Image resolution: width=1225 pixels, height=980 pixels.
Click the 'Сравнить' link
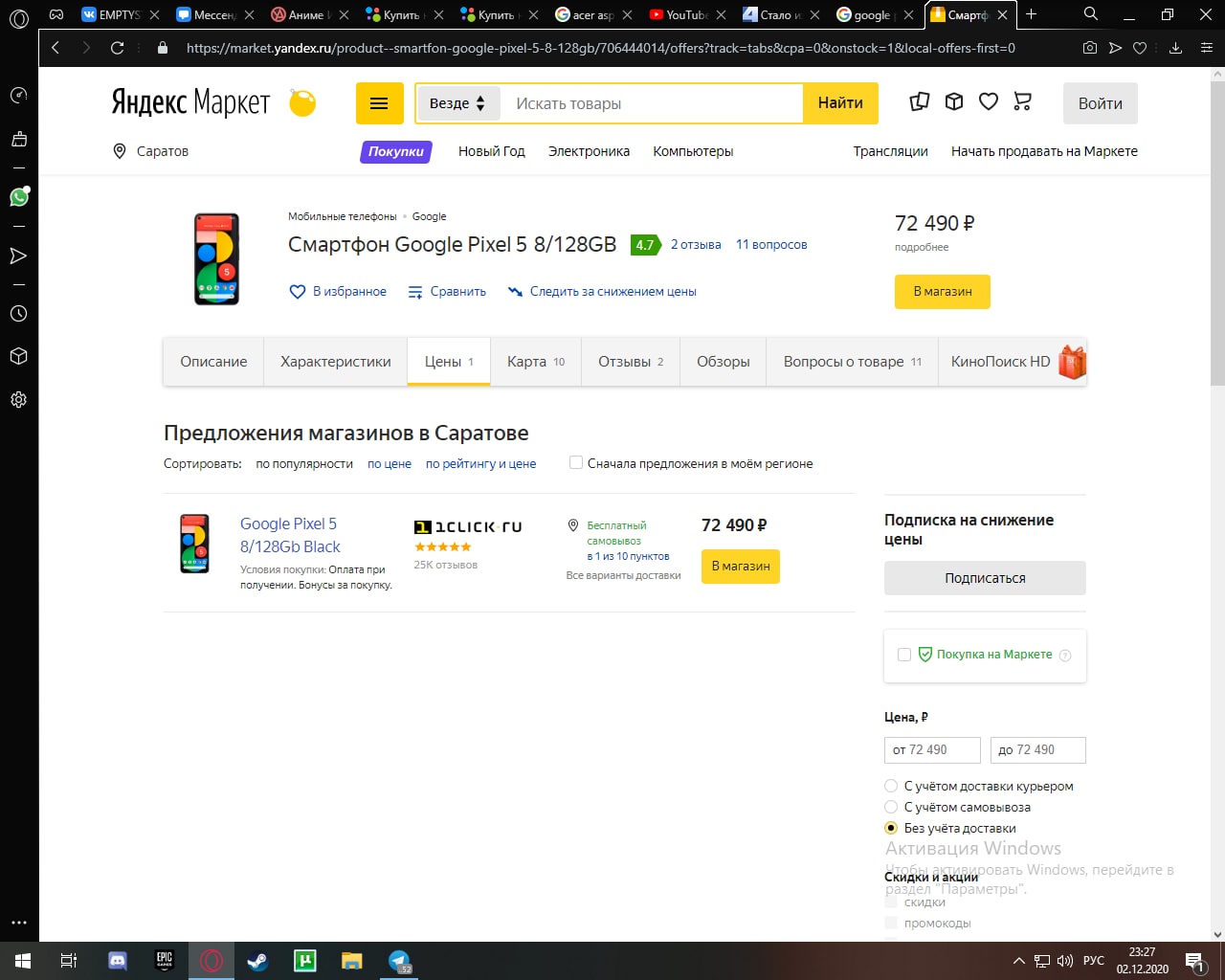click(447, 292)
